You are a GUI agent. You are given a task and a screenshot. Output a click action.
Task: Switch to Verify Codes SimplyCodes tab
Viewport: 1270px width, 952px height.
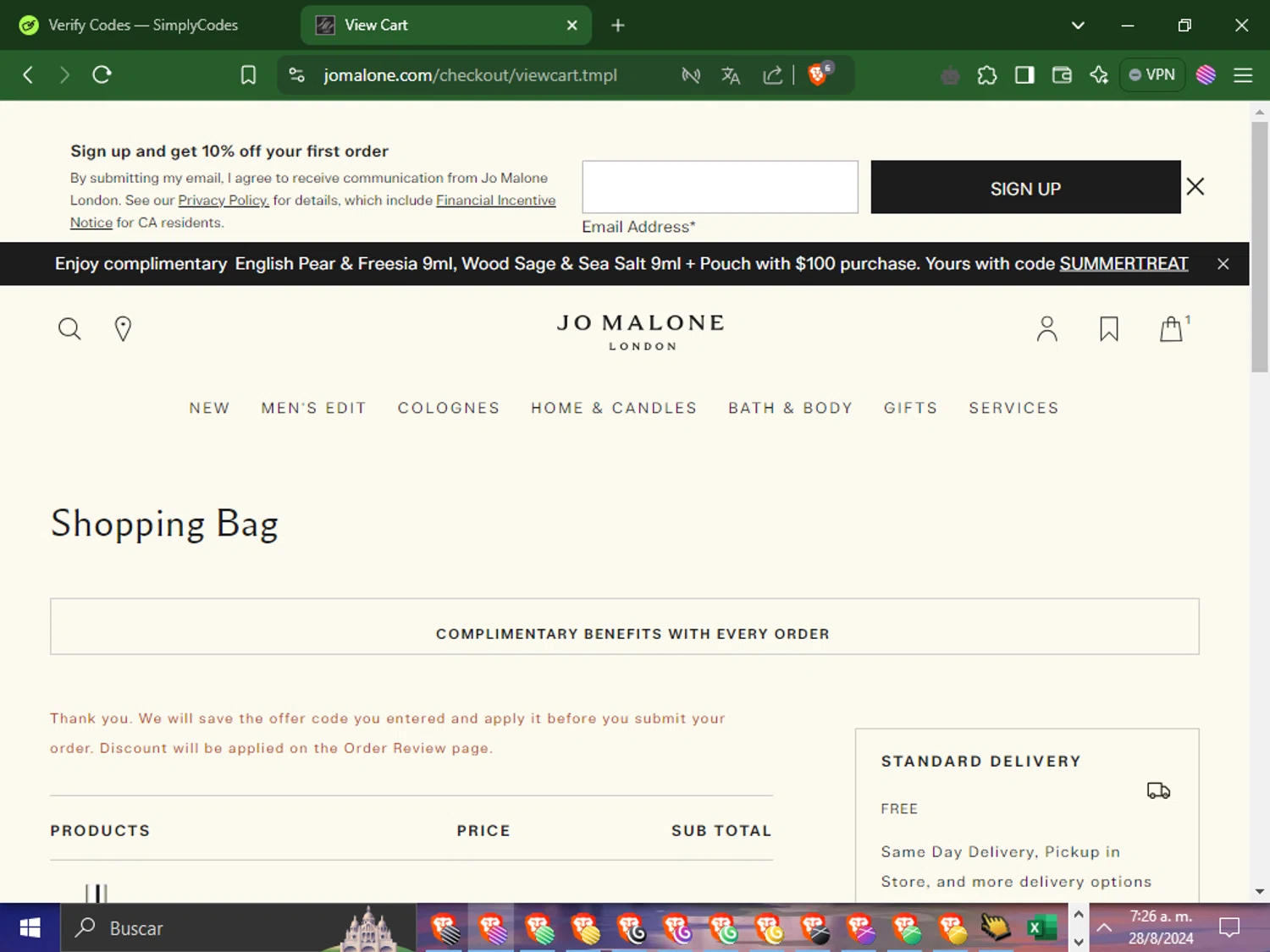coord(144,25)
